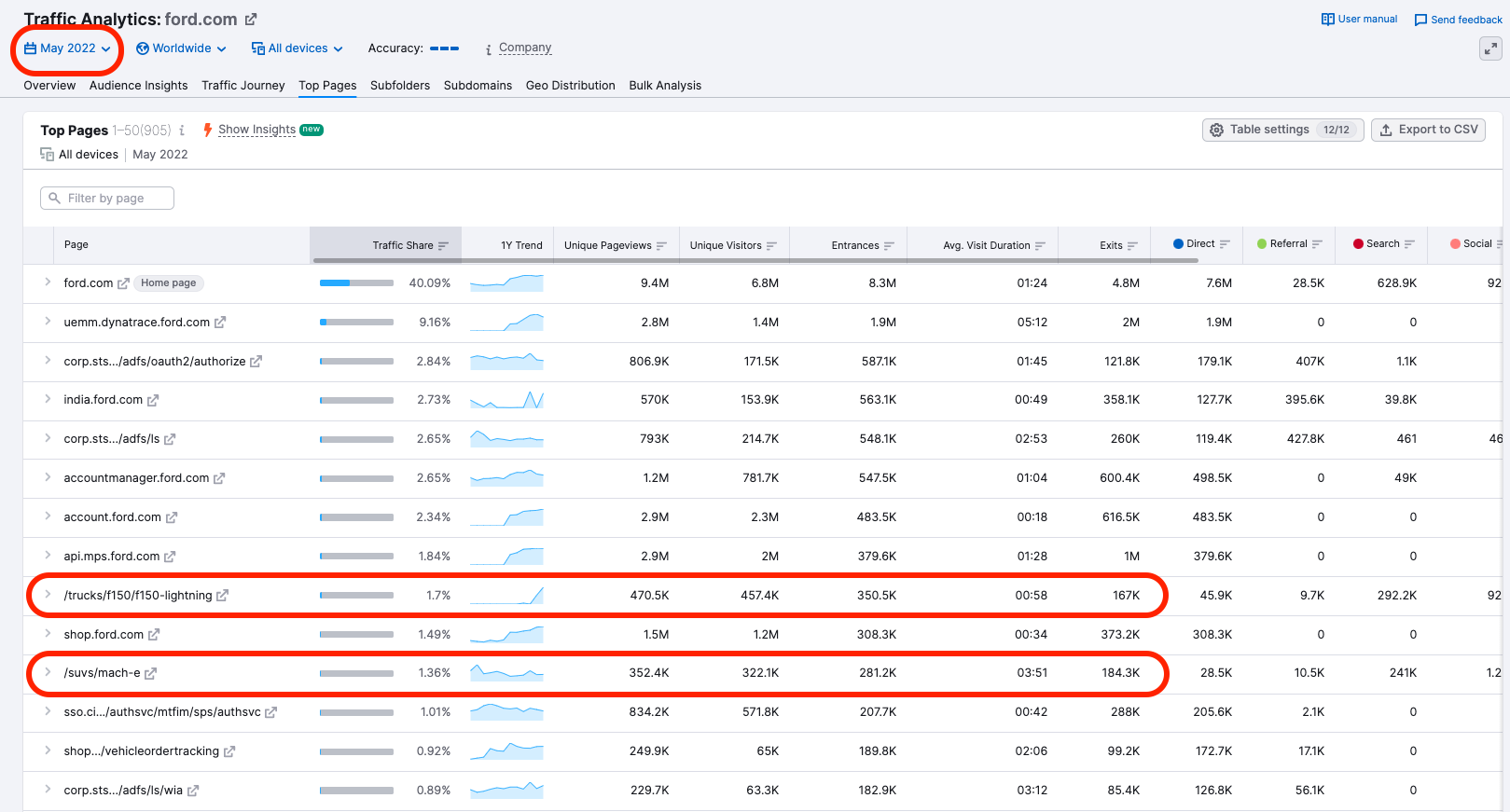Click the Company link
The width and height of the screenshot is (1510, 812).
tap(525, 48)
